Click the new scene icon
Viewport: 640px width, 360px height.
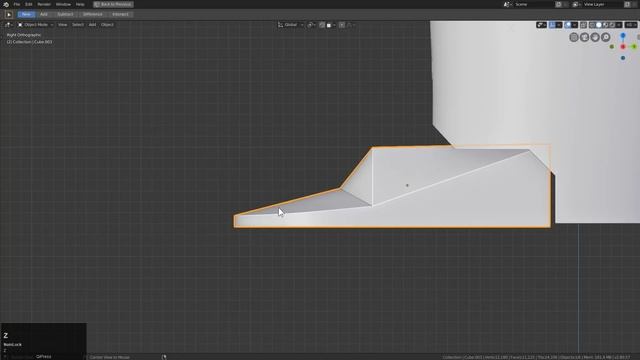click(558, 4)
